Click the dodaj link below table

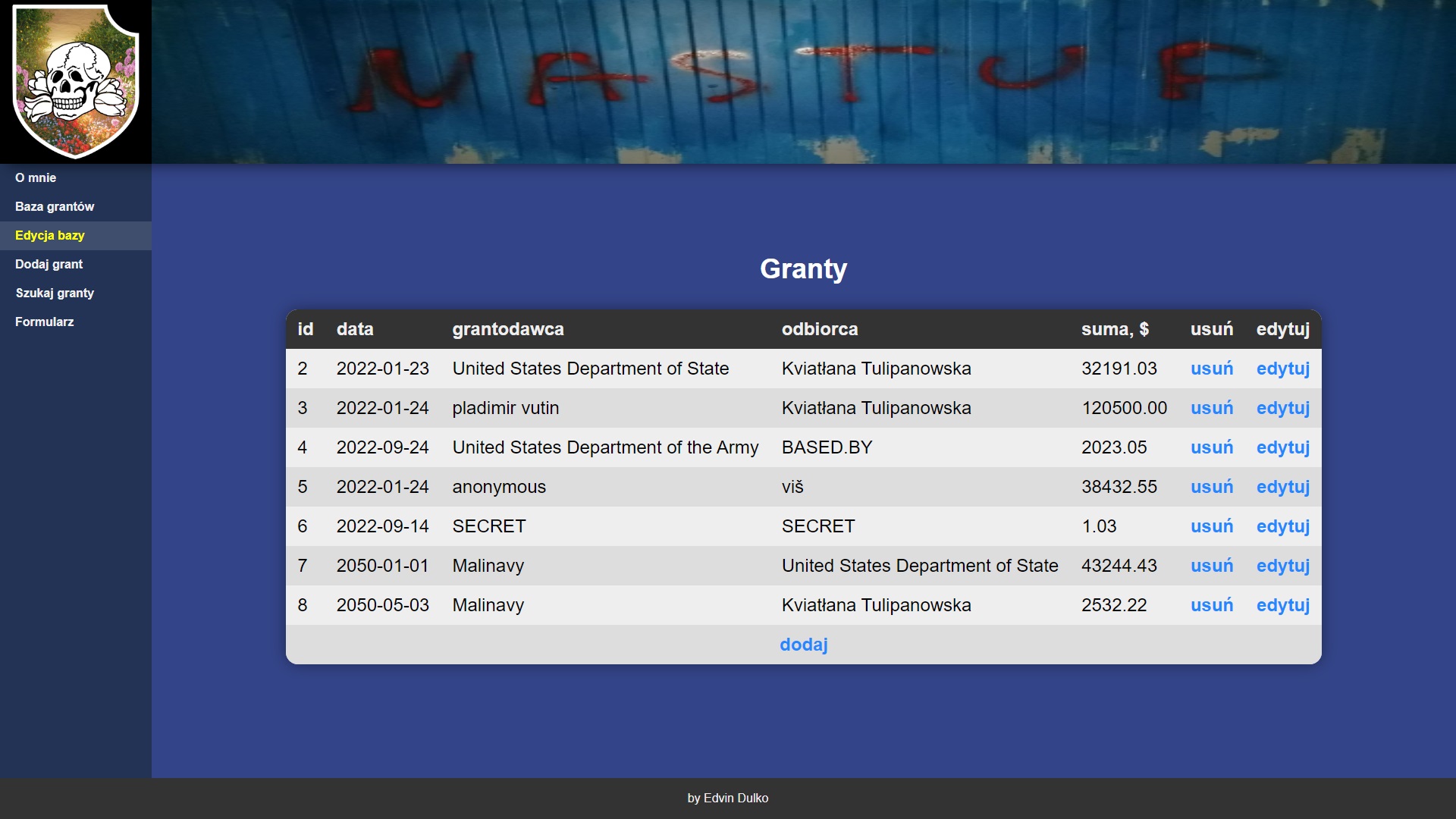[804, 645]
